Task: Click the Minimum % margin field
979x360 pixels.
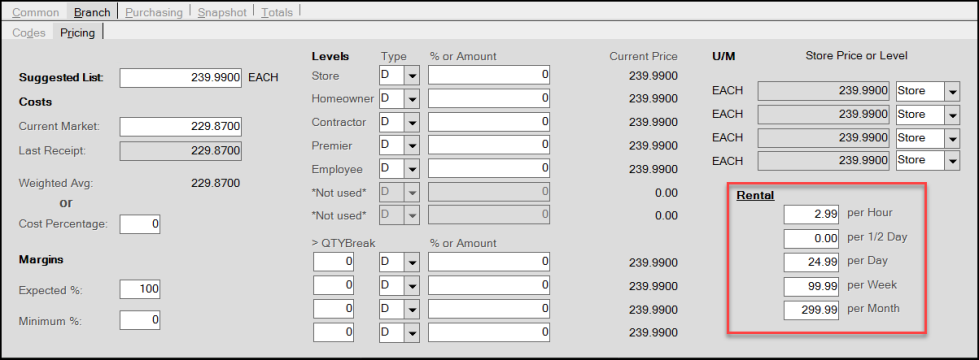Action: (x=140, y=321)
